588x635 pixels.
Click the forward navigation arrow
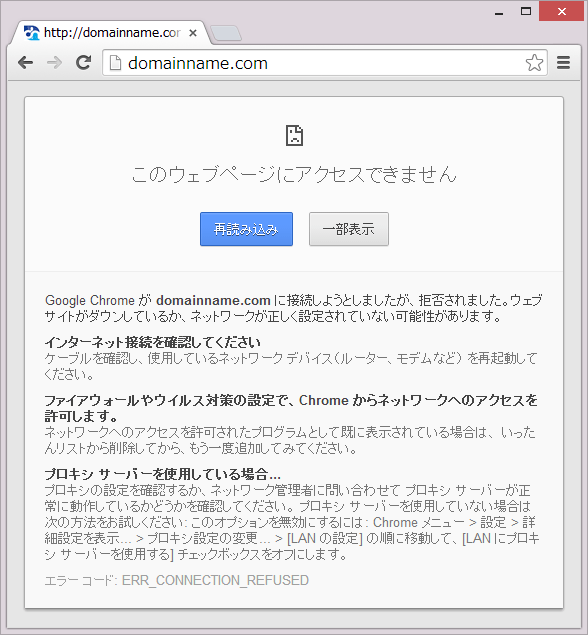(x=54, y=63)
